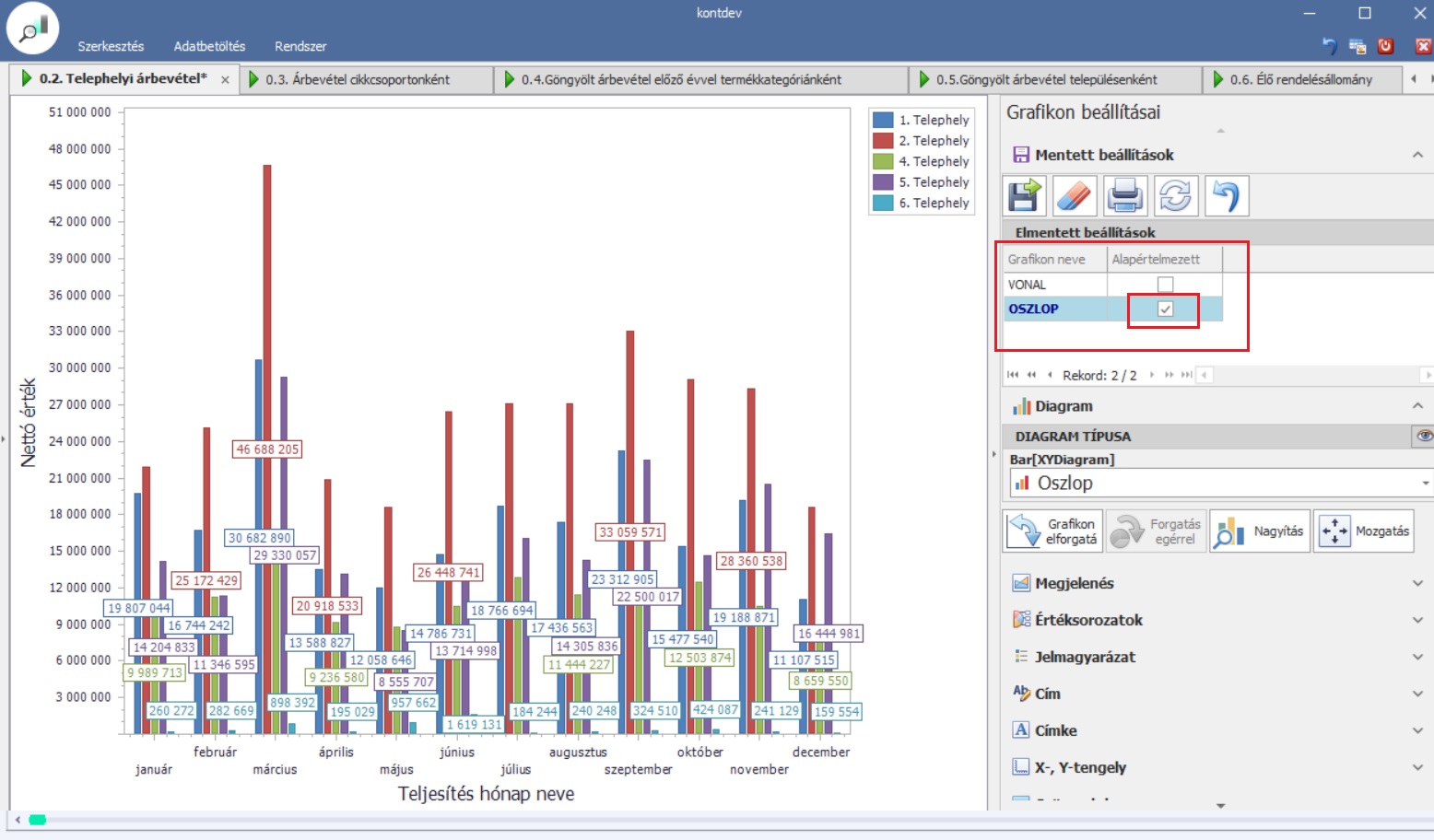Screen dimensions: 1434x840
Task: Click the red power icon in header
Action: (1385, 46)
